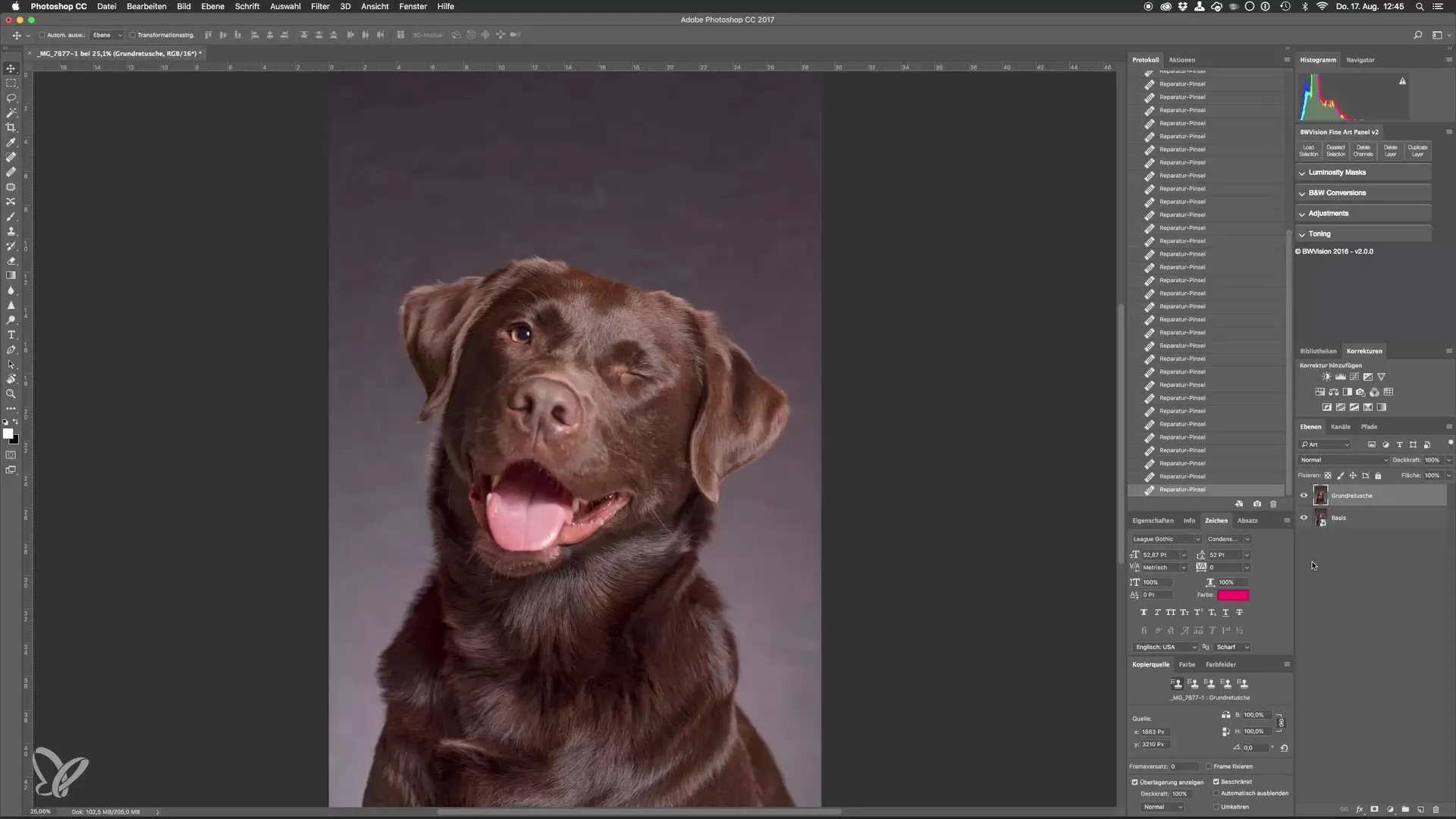The height and width of the screenshot is (819, 1456).
Task: Delete layer with trash icon
Action: (x=1436, y=809)
